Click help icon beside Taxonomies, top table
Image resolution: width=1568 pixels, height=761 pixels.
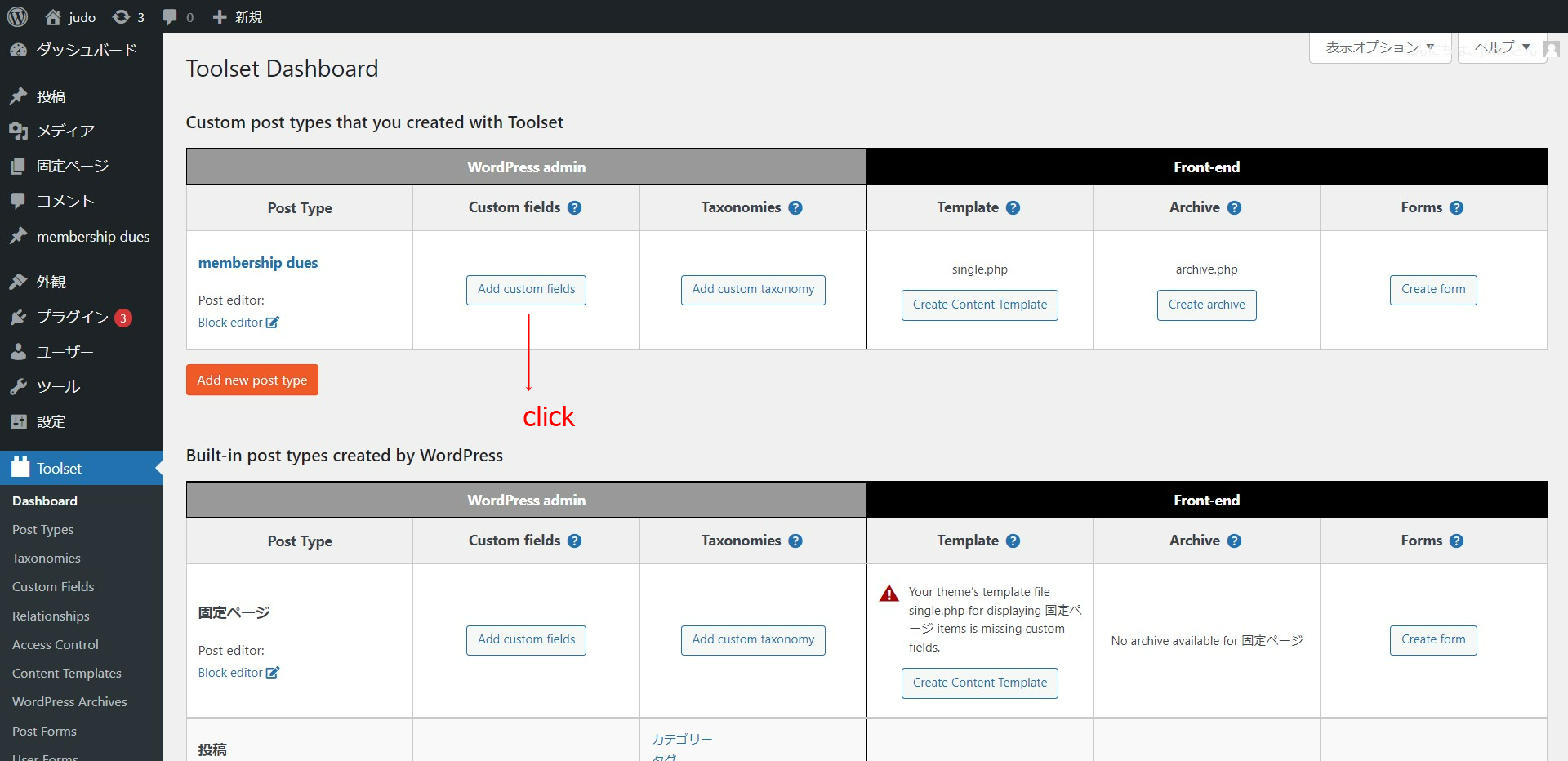pyautogui.click(x=795, y=207)
